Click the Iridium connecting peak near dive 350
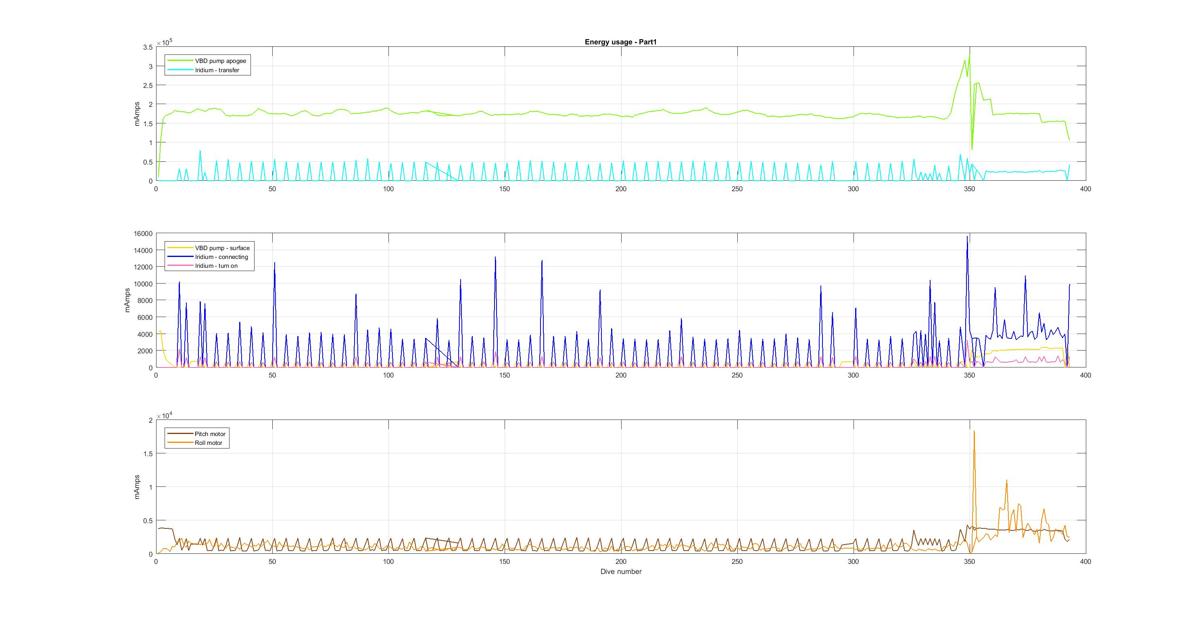The height and width of the screenshot is (622, 1200). (967, 237)
